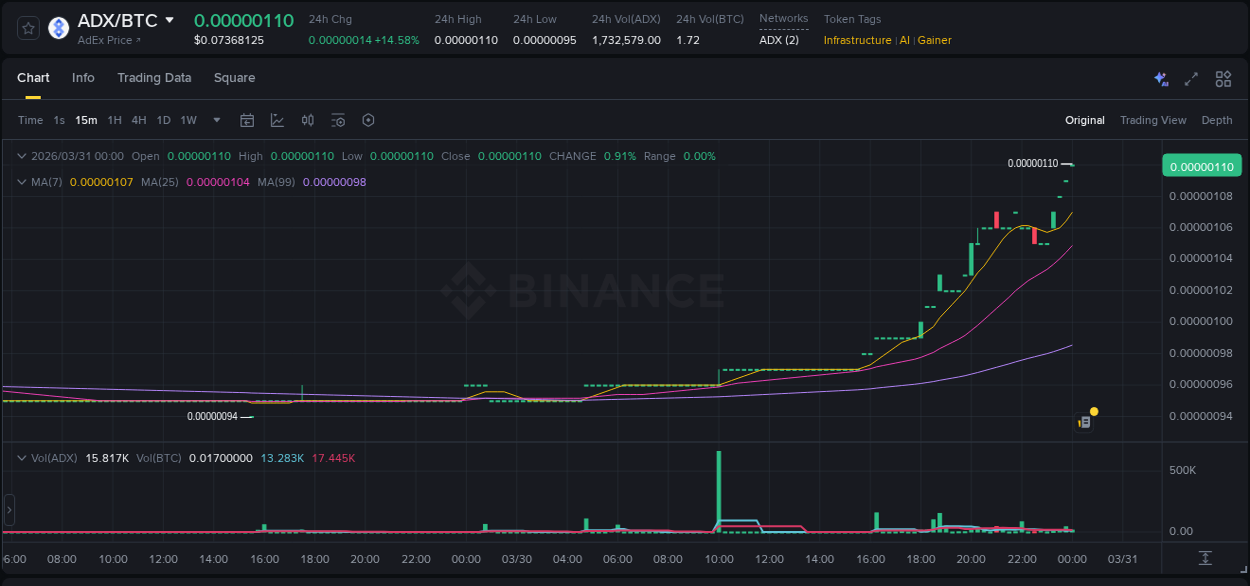Add ADX/BTC to favorites with star icon
The width and height of the screenshot is (1250, 586).
click(29, 28)
